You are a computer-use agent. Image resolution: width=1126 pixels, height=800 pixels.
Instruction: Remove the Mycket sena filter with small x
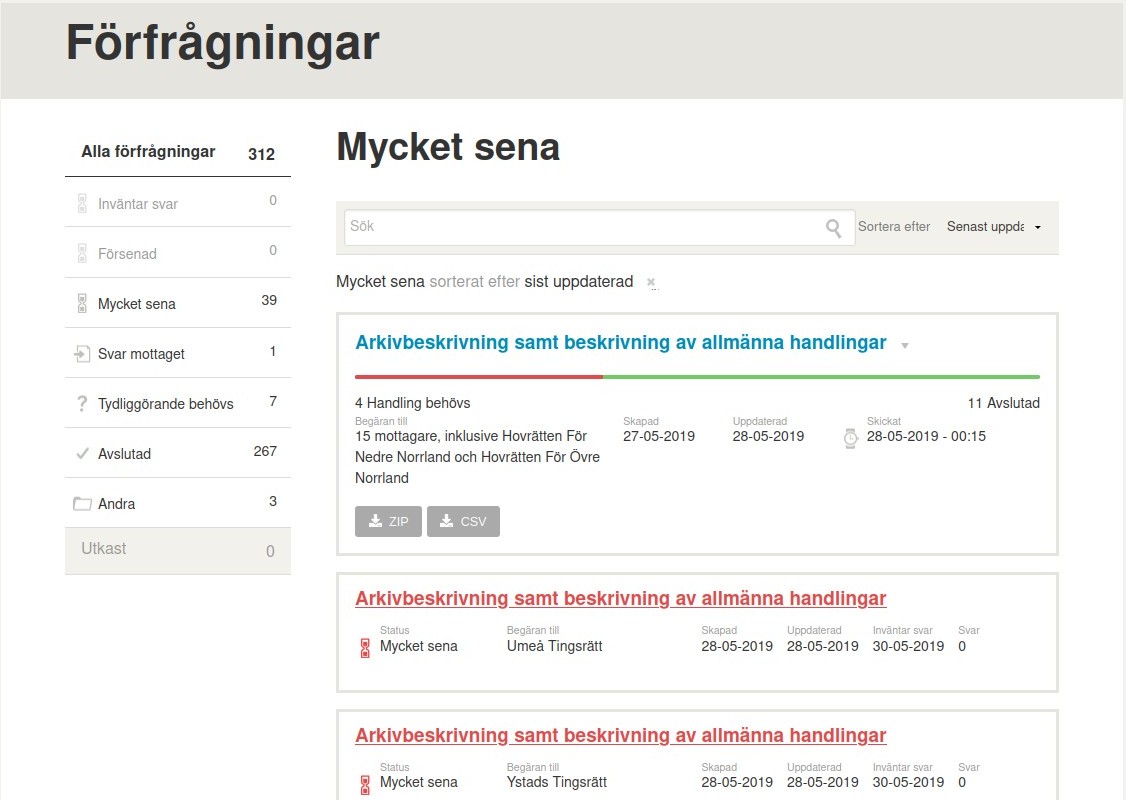coord(651,282)
